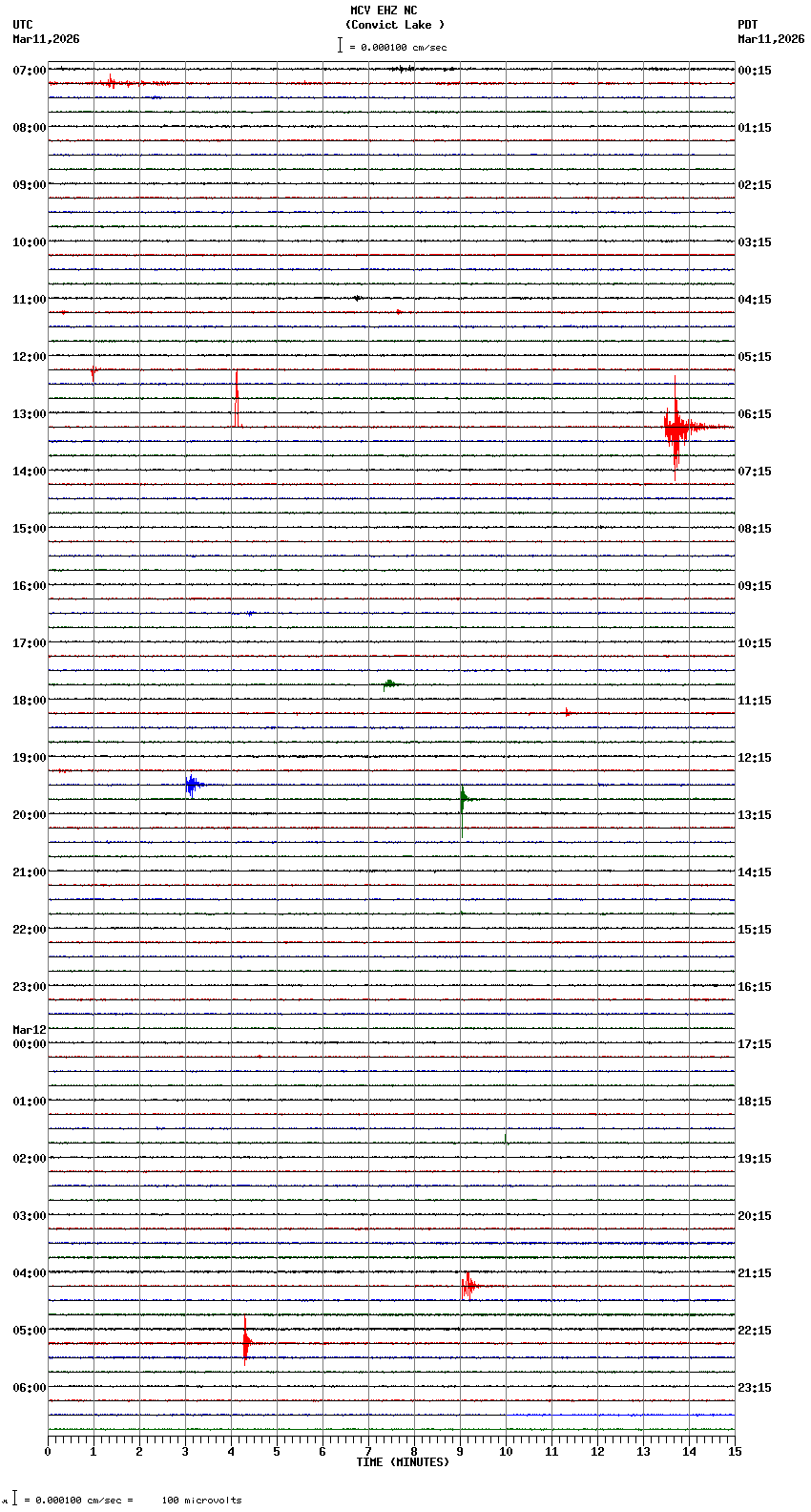Click the blue trace segment at bottom right
The image size is (811, 1512).
(620, 1415)
